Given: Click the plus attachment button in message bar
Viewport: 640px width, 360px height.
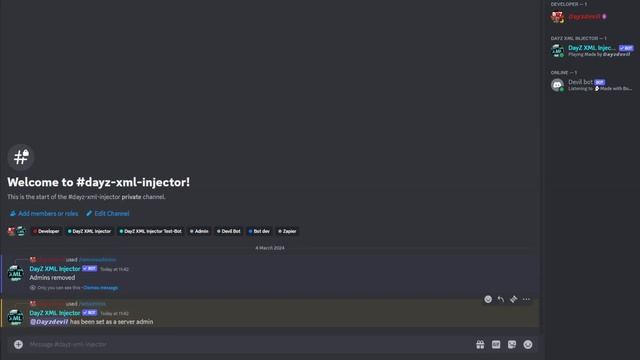Looking at the screenshot, I should 18,344.
